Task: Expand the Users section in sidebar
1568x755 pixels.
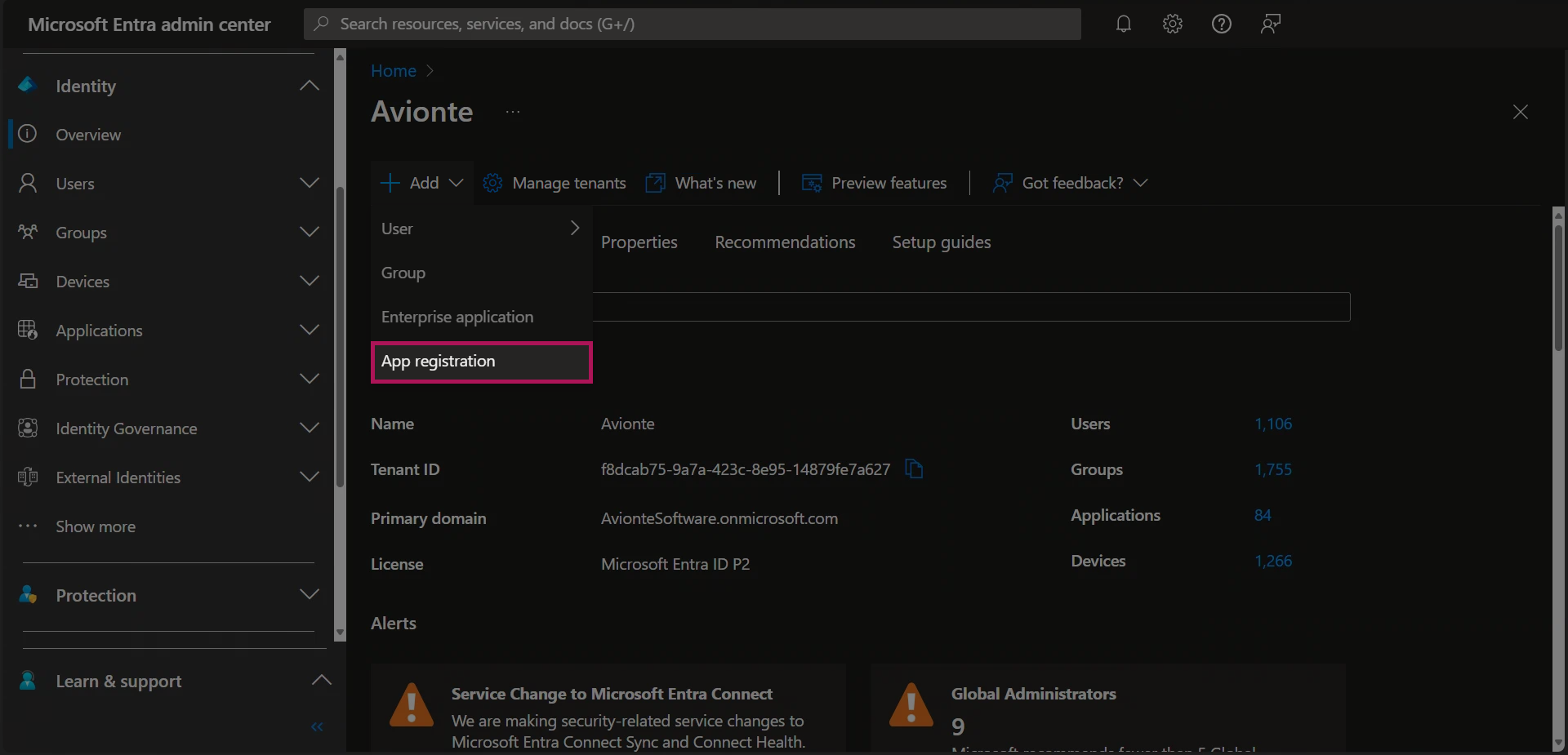Action: [x=309, y=183]
